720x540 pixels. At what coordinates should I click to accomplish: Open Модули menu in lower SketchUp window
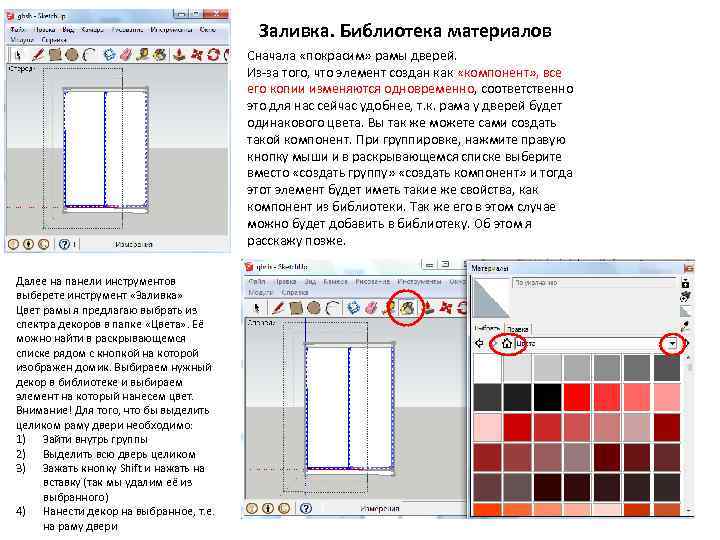(x=260, y=292)
